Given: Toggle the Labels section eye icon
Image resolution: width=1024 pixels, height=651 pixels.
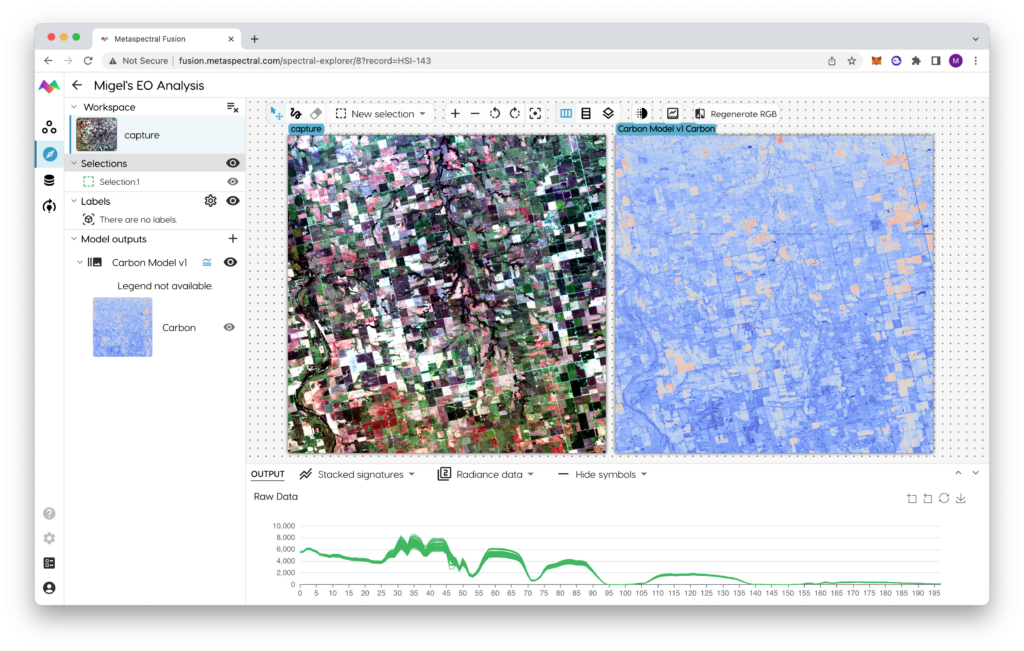Looking at the screenshot, I should [x=233, y=201].
